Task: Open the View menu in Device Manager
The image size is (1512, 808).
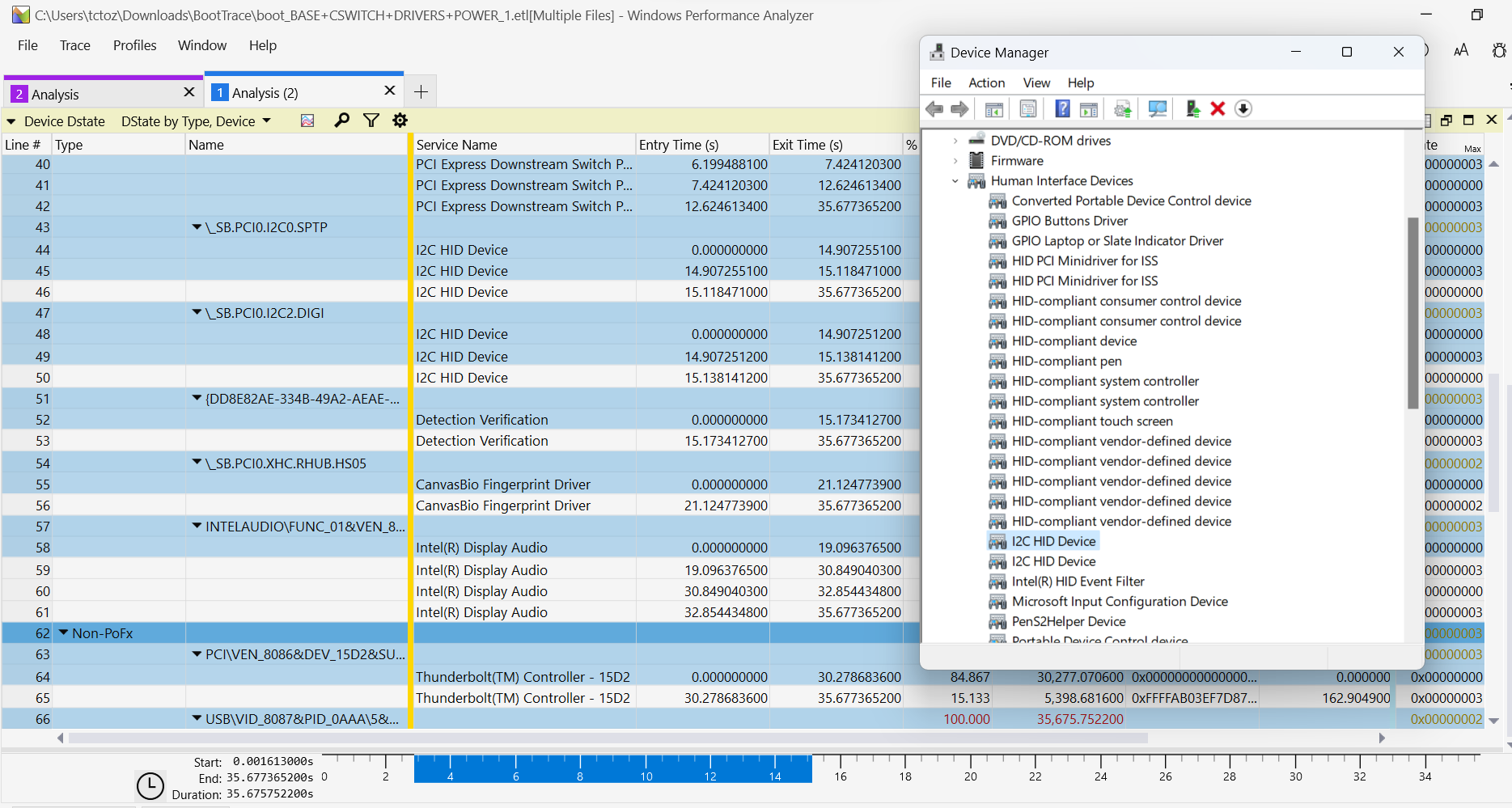Action: pyautogui.click(x=1036, y=82)
